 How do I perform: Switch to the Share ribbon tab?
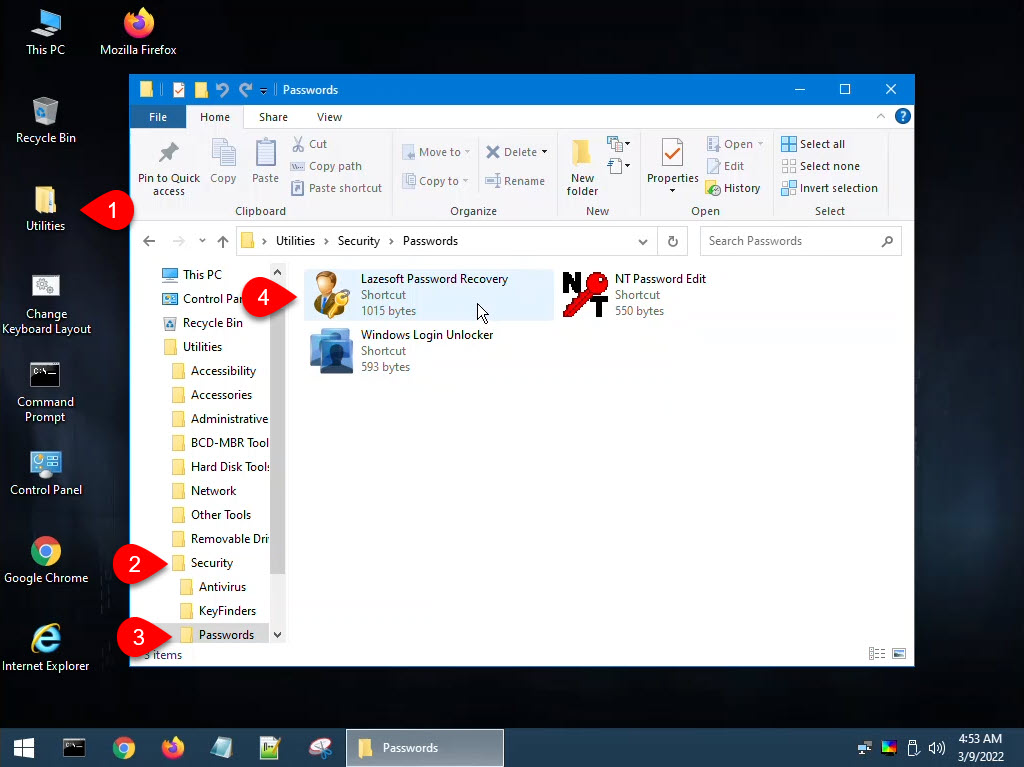[273, 117]
